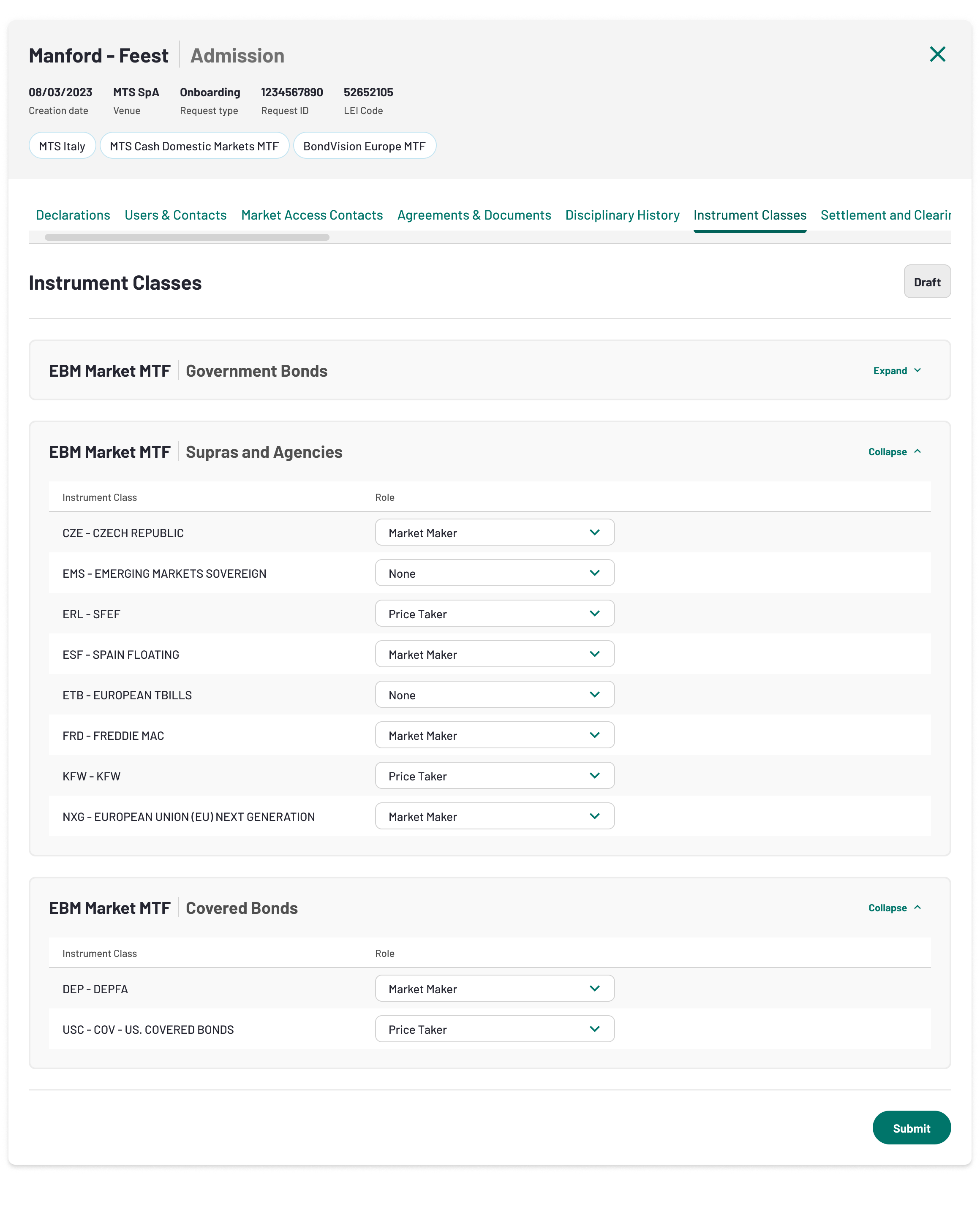Click the ESF - SPAIN FLOATING label
The image size is (980, 1212).
click(x=121, y=655)
